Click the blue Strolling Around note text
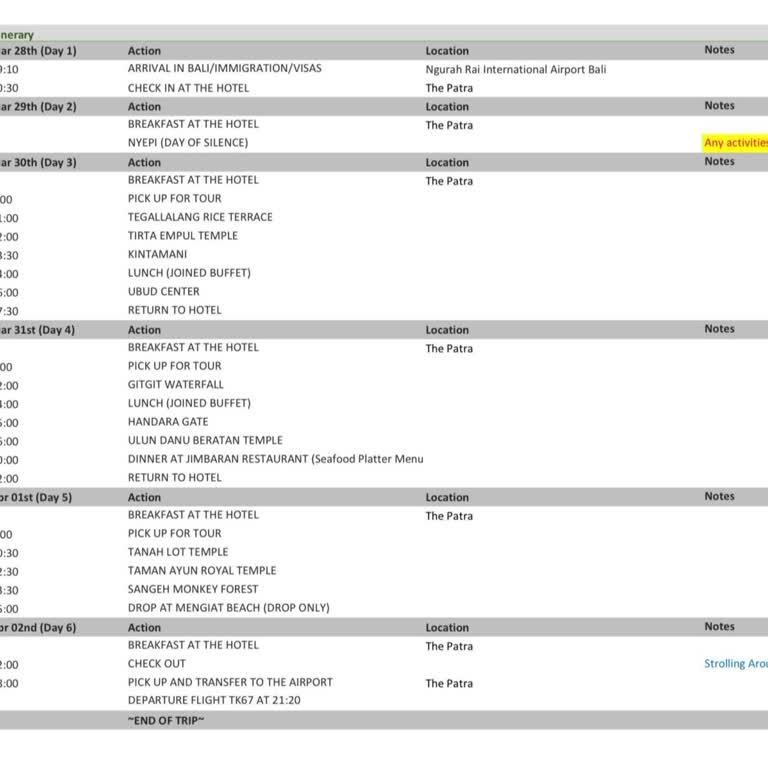The height and width of the screenshot is (768, 768). [x=736, y=664]
